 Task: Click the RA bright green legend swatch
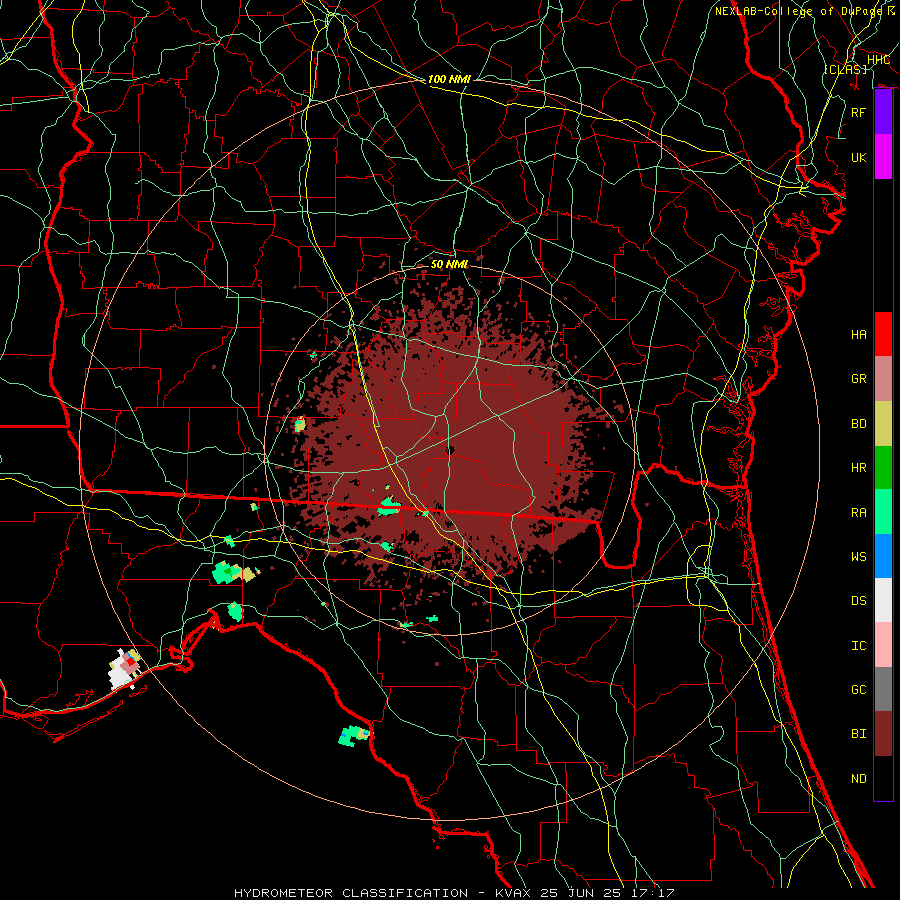tap(883, 512)
